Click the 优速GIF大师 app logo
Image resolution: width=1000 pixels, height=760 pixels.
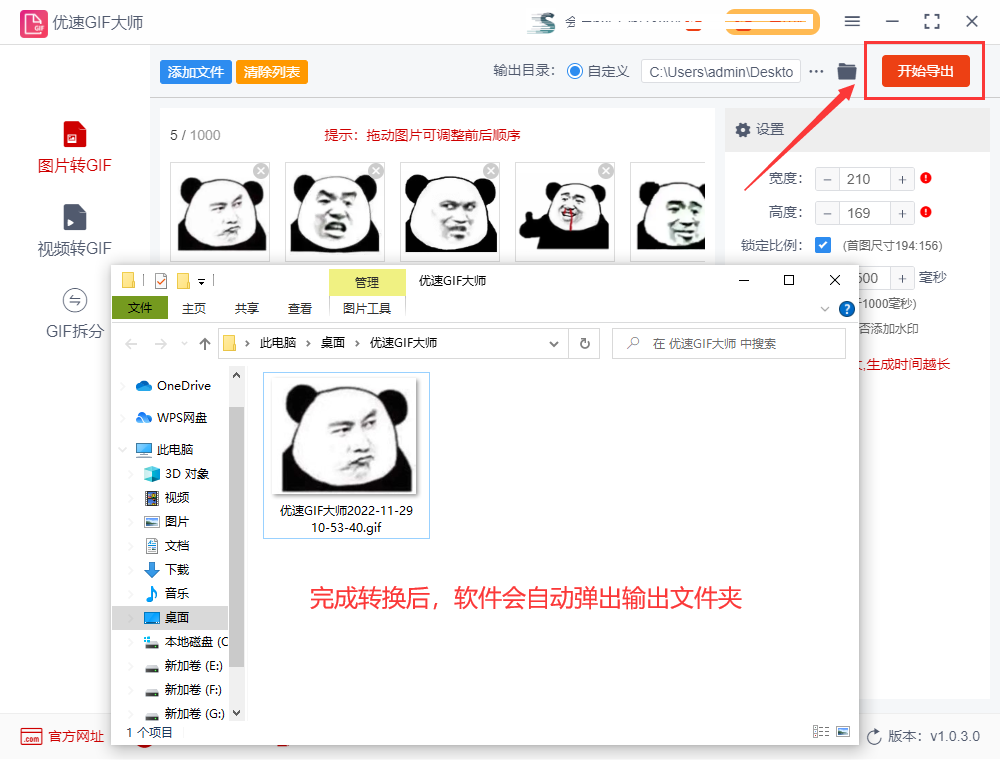pyautogui.click(x=34, y=23)
